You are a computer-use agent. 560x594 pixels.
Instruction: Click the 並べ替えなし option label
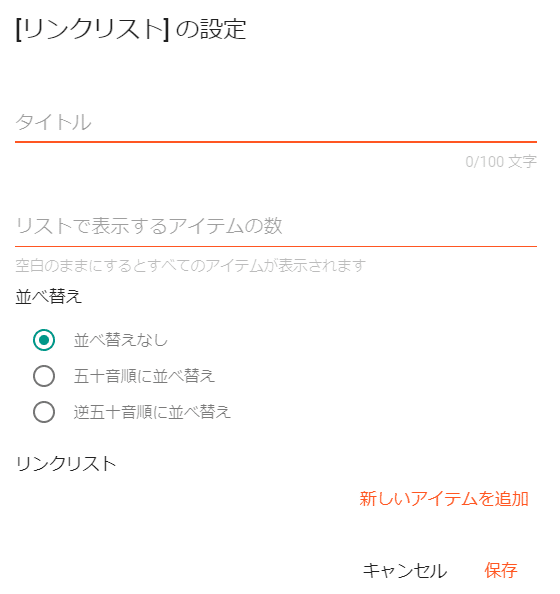point(120,340)
